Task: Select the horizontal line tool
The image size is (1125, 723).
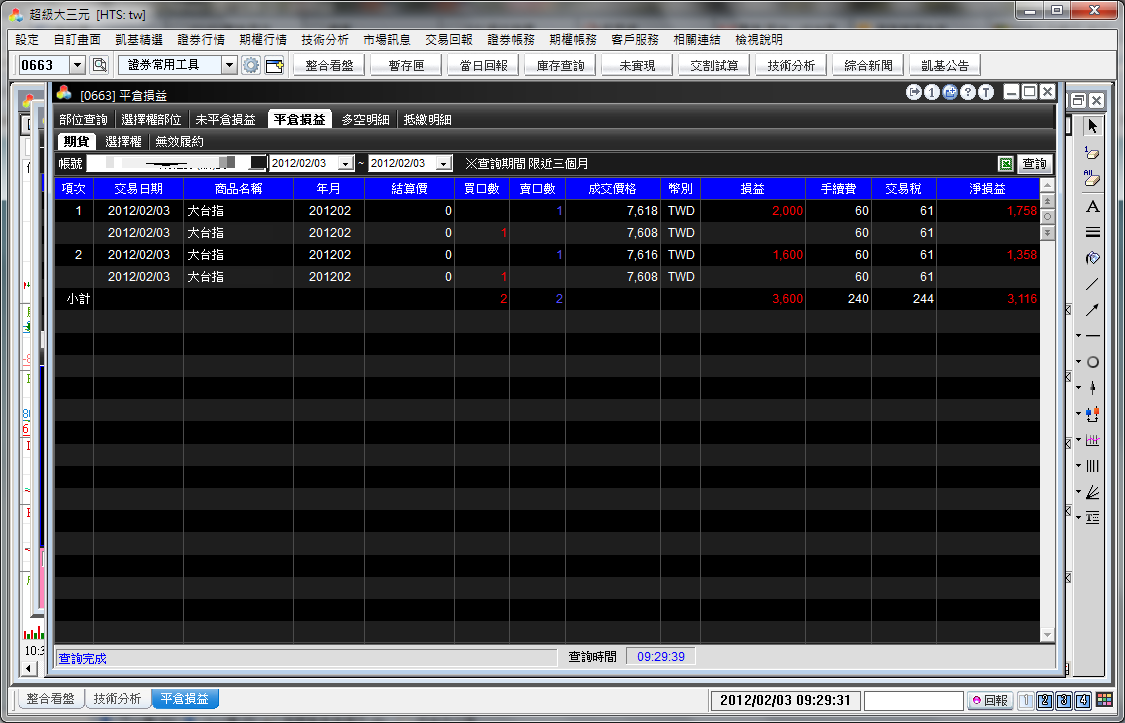Action: tap(1093, 336)
